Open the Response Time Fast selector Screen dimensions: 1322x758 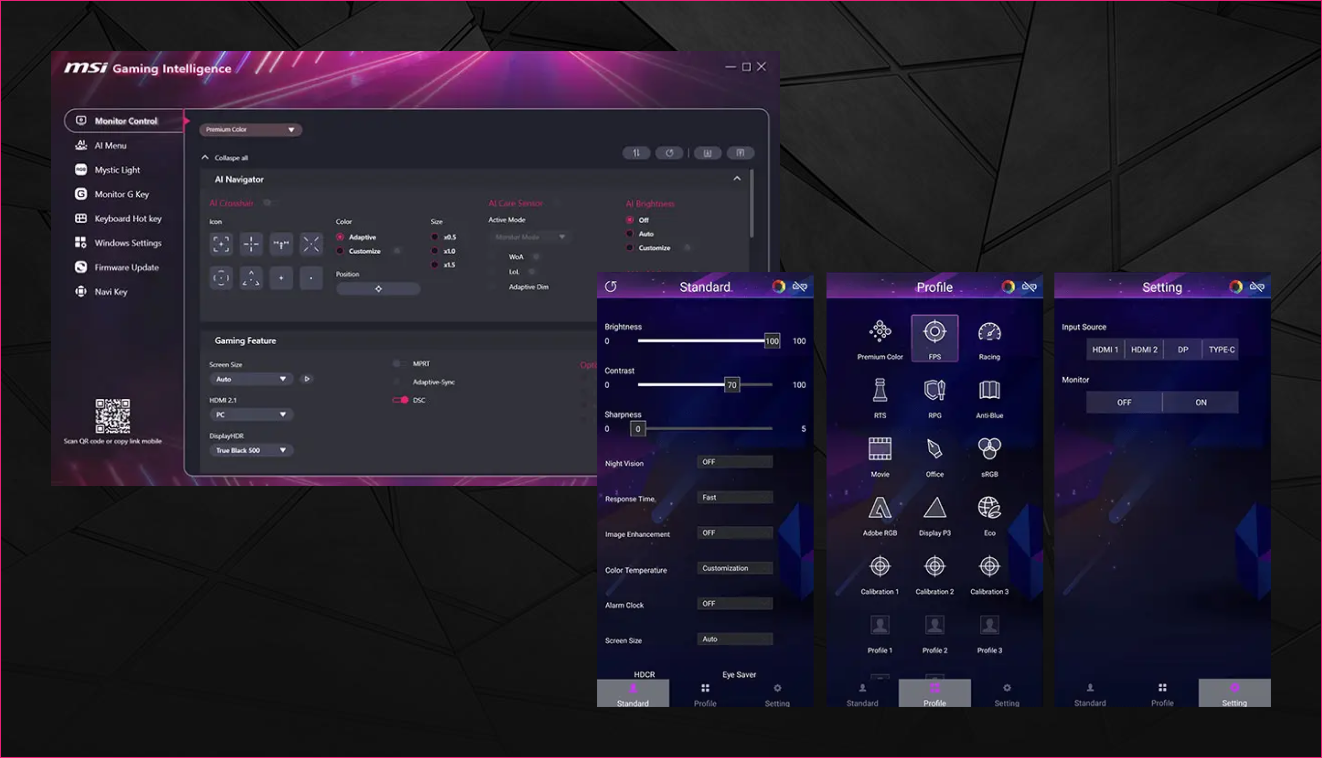[x=735, y=497]
